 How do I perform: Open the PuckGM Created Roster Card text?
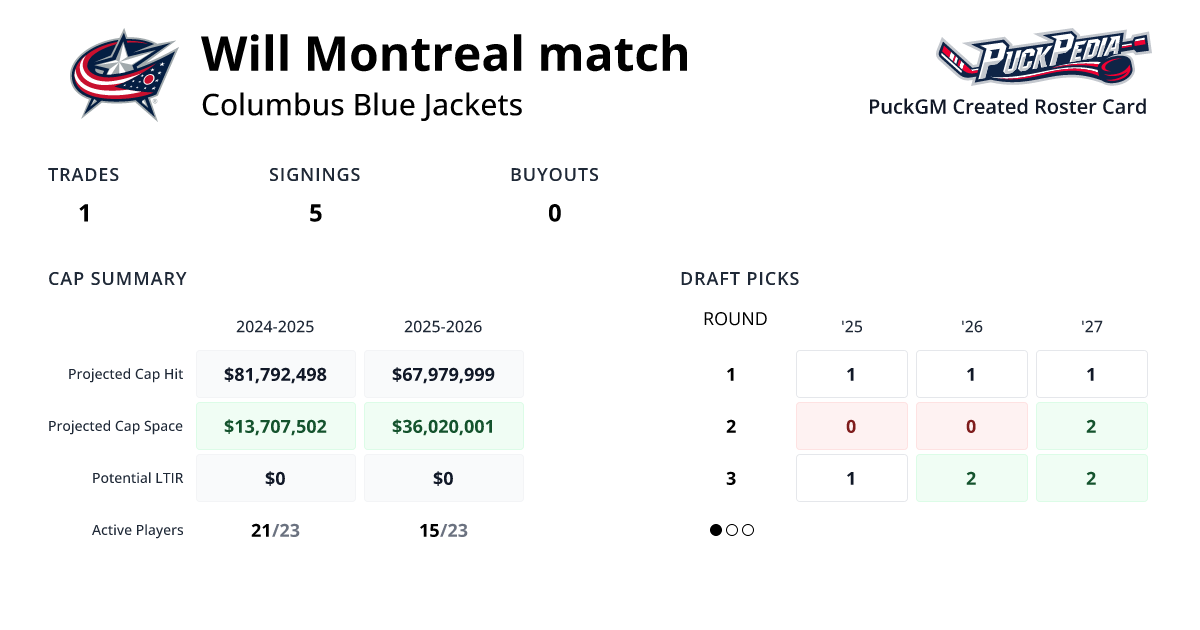coord(1007,107)
